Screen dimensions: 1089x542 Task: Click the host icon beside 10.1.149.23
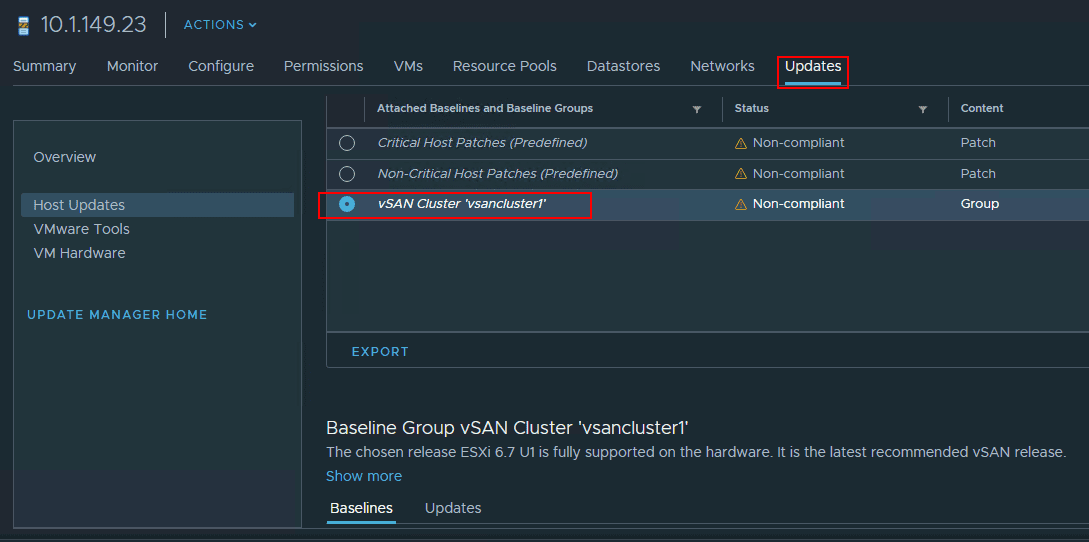pyautogui.click(x=24, y=26)
